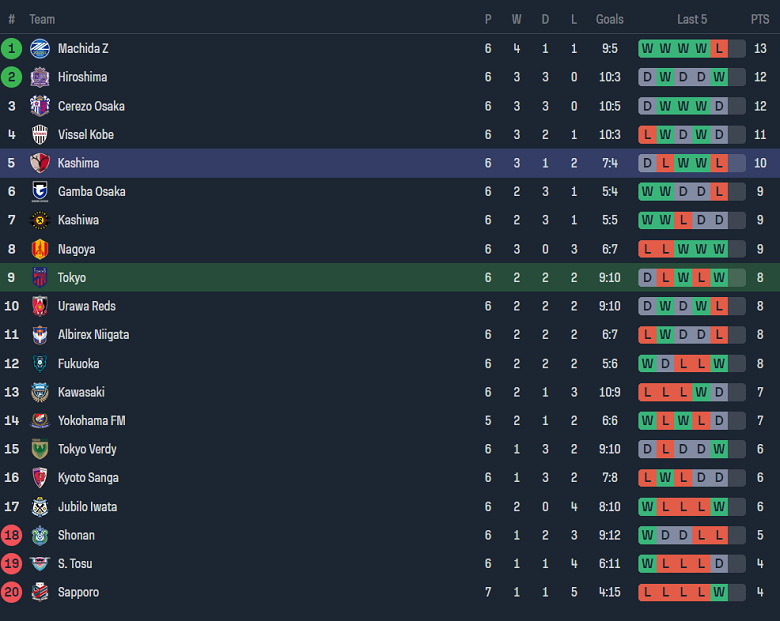Image resolution: width=780 pixels, height=621 pixels.
Task: Click the Kashima club crest
Action: tap(40, 163)
